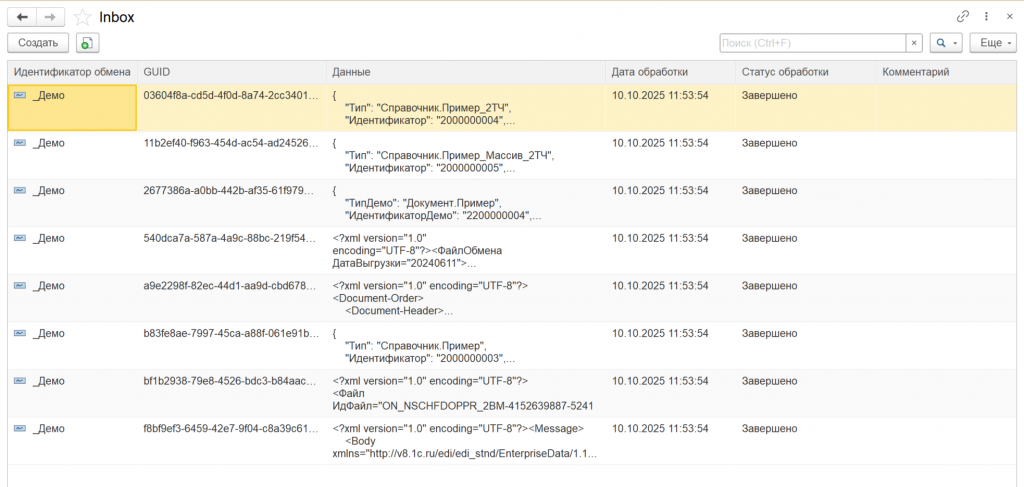
Task: Click the Идентификатор обмена column header
Action: pyautogui.click(x=72, y=72)
